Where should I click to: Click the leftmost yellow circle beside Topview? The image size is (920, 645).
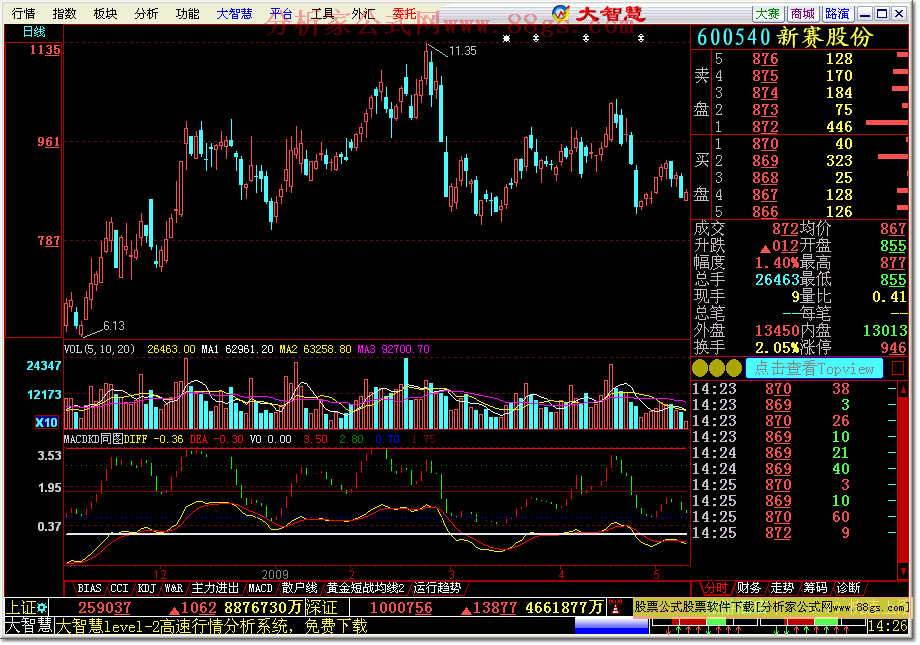point(700,369)
